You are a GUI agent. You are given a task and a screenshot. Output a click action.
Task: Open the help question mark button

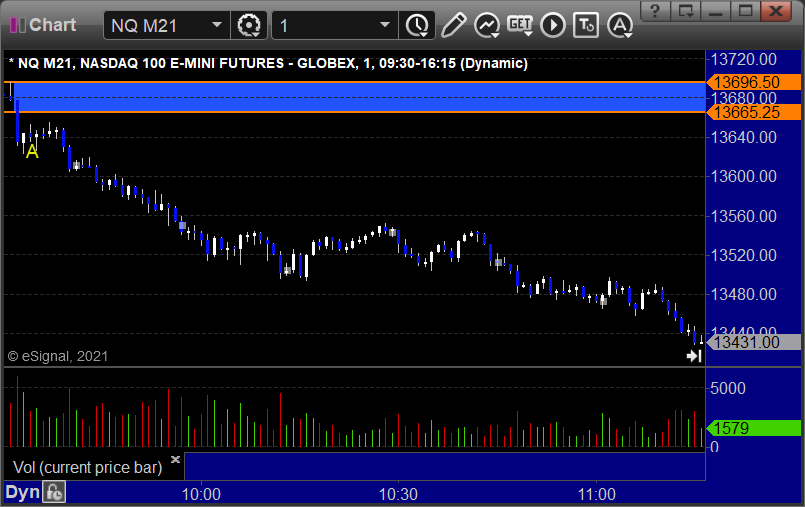coord(655,10)
